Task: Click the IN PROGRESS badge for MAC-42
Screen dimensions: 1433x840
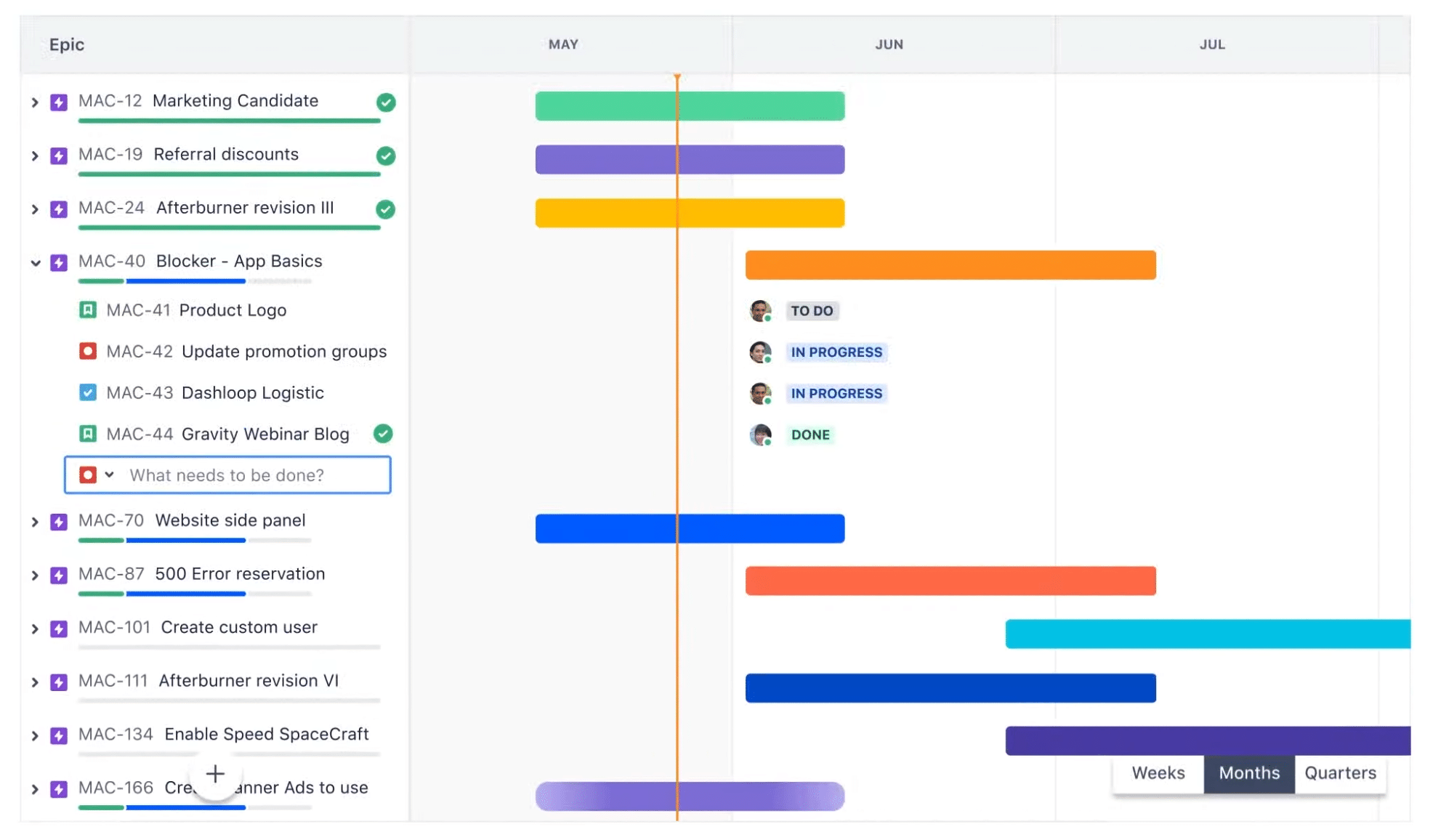Action: tap(836, 352)
